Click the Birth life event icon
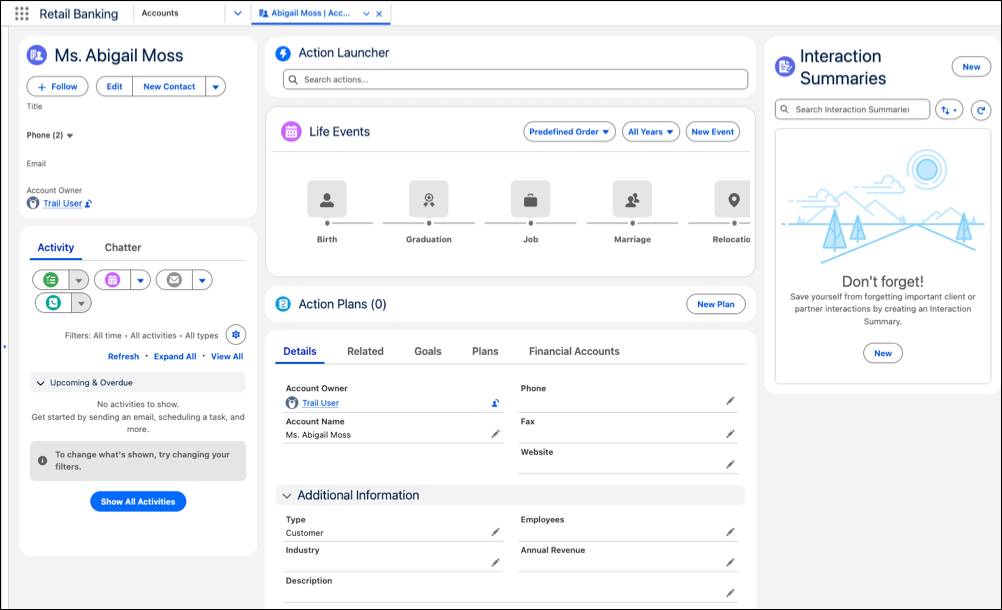The image size is (1002, 610). pos(327,199)
